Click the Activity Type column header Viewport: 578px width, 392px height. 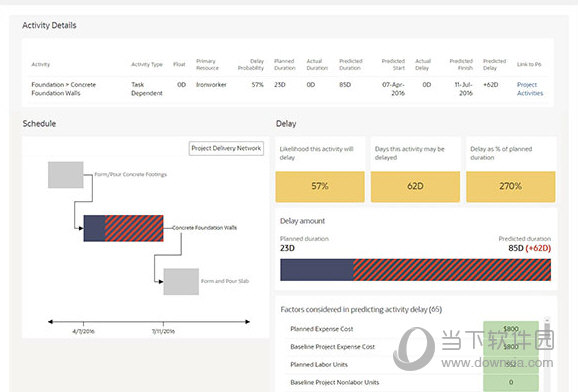coord(147,64)
